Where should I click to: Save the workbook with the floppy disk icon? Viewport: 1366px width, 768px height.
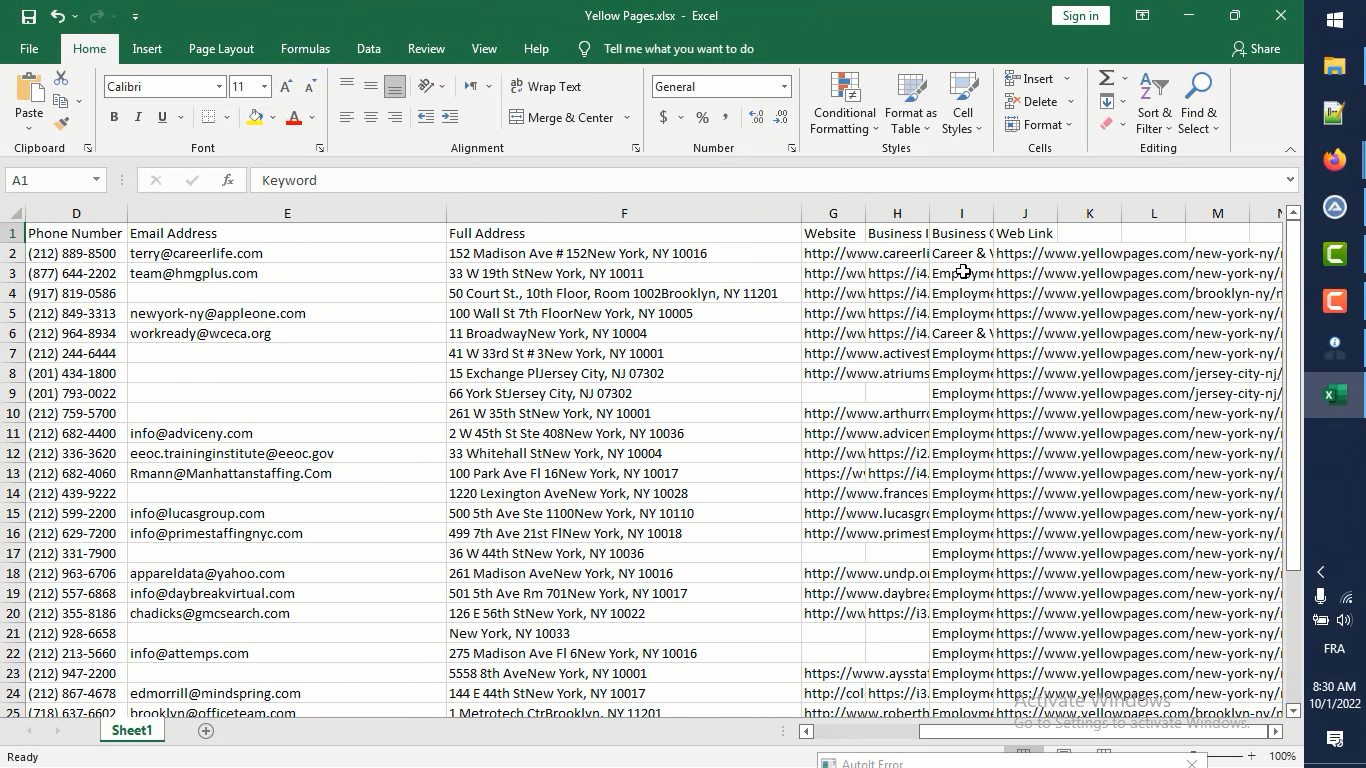(x=28, y=16)
